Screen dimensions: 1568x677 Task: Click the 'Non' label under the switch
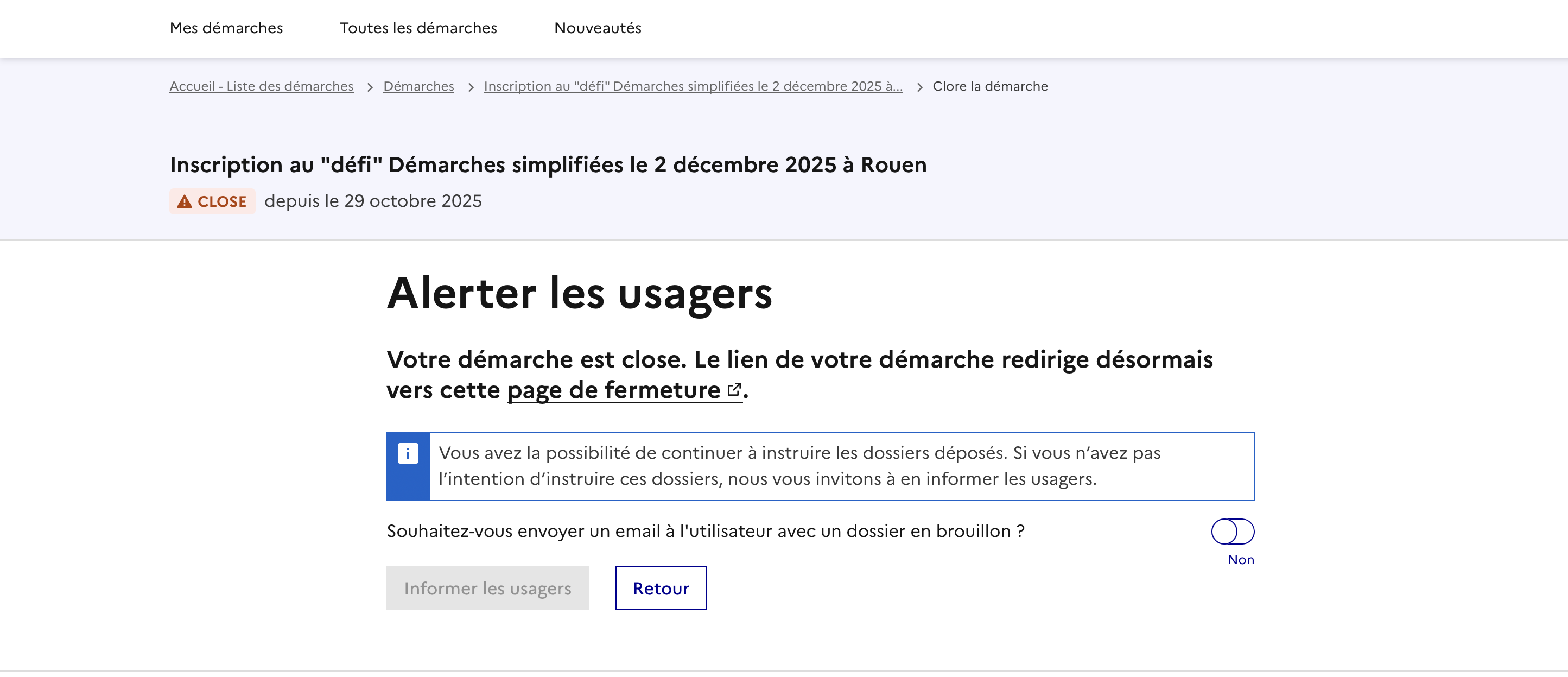click(1240, 560)
